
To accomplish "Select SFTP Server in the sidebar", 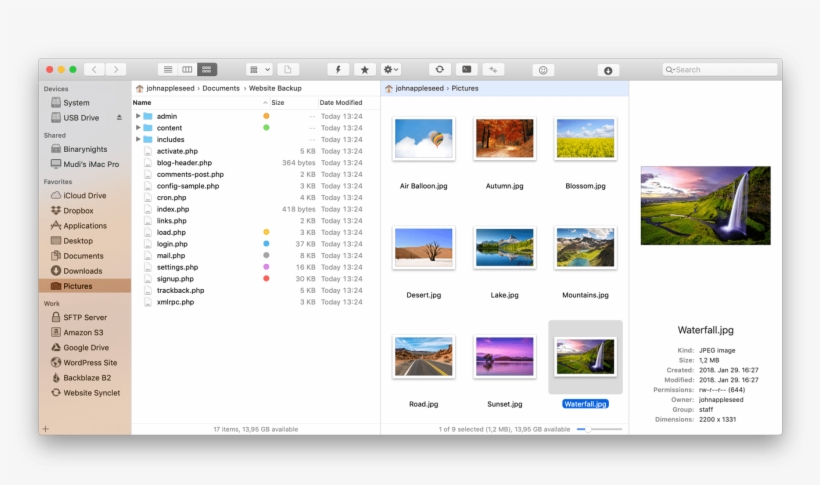I will (x=84, y=317).
